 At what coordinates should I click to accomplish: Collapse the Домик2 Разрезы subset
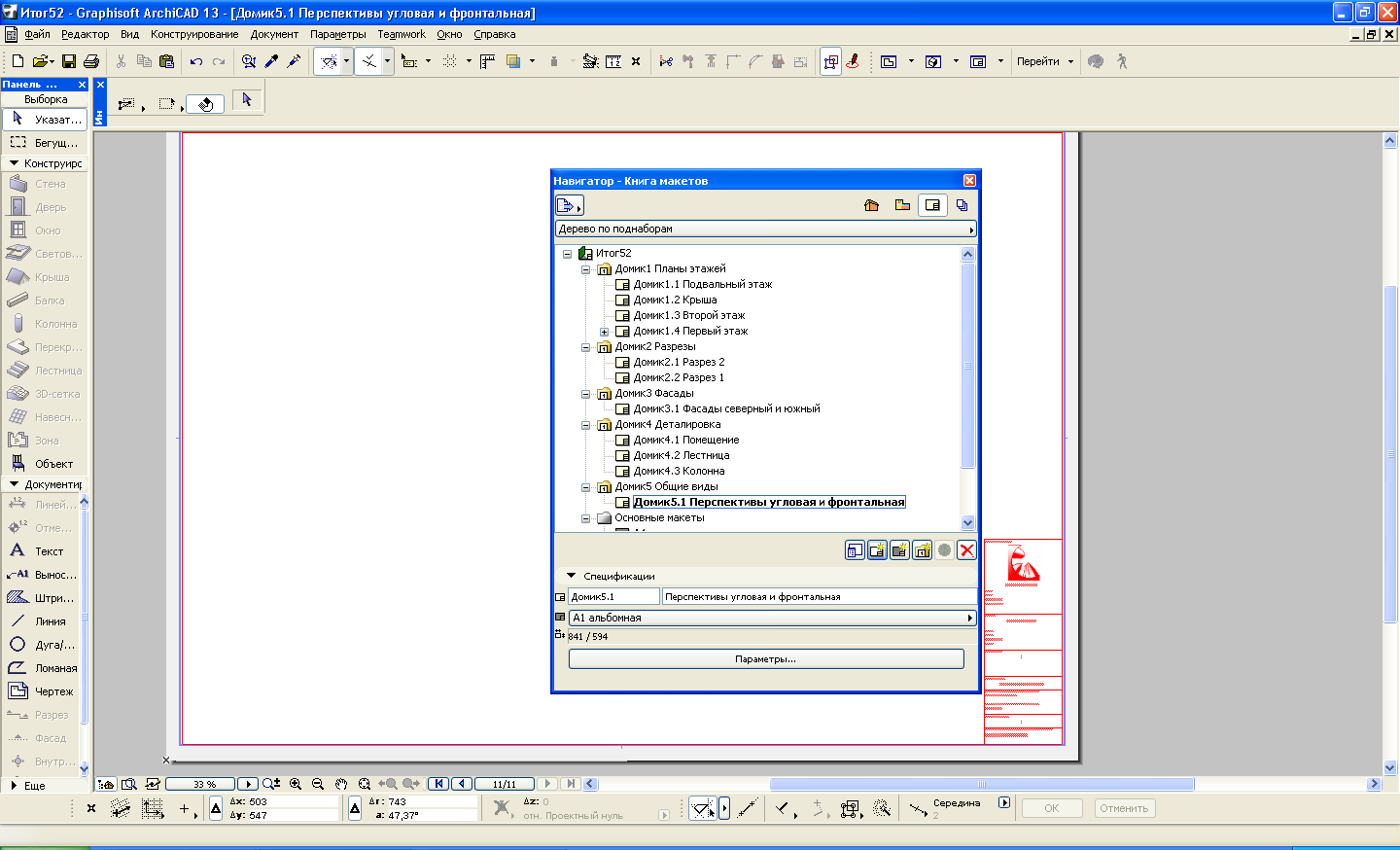pos(586,347)
